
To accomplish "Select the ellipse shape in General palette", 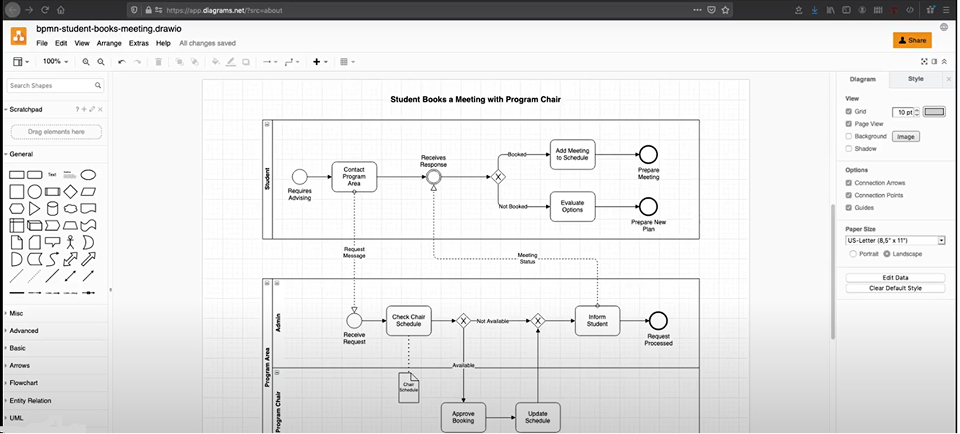I will 88,174.
